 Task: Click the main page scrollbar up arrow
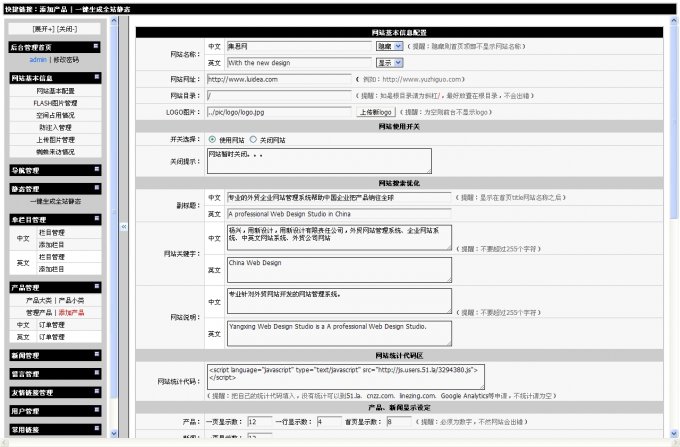click(674, 20)
